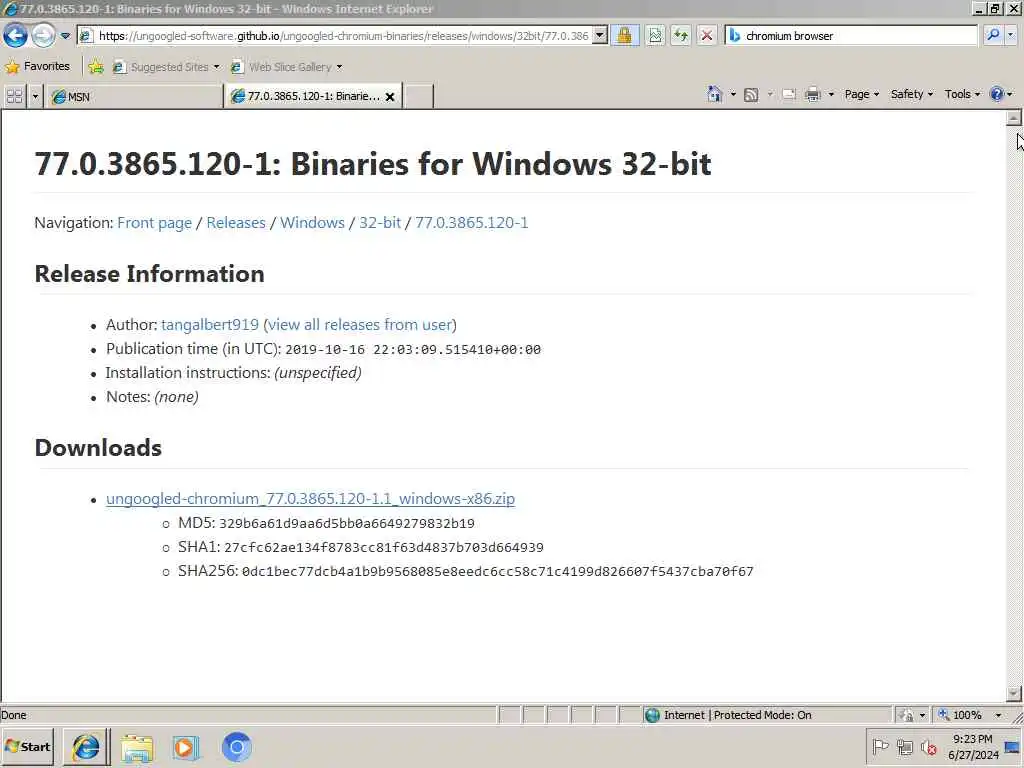
Task: Click the Action Center flag tray icon
Action: click(880, 746)
